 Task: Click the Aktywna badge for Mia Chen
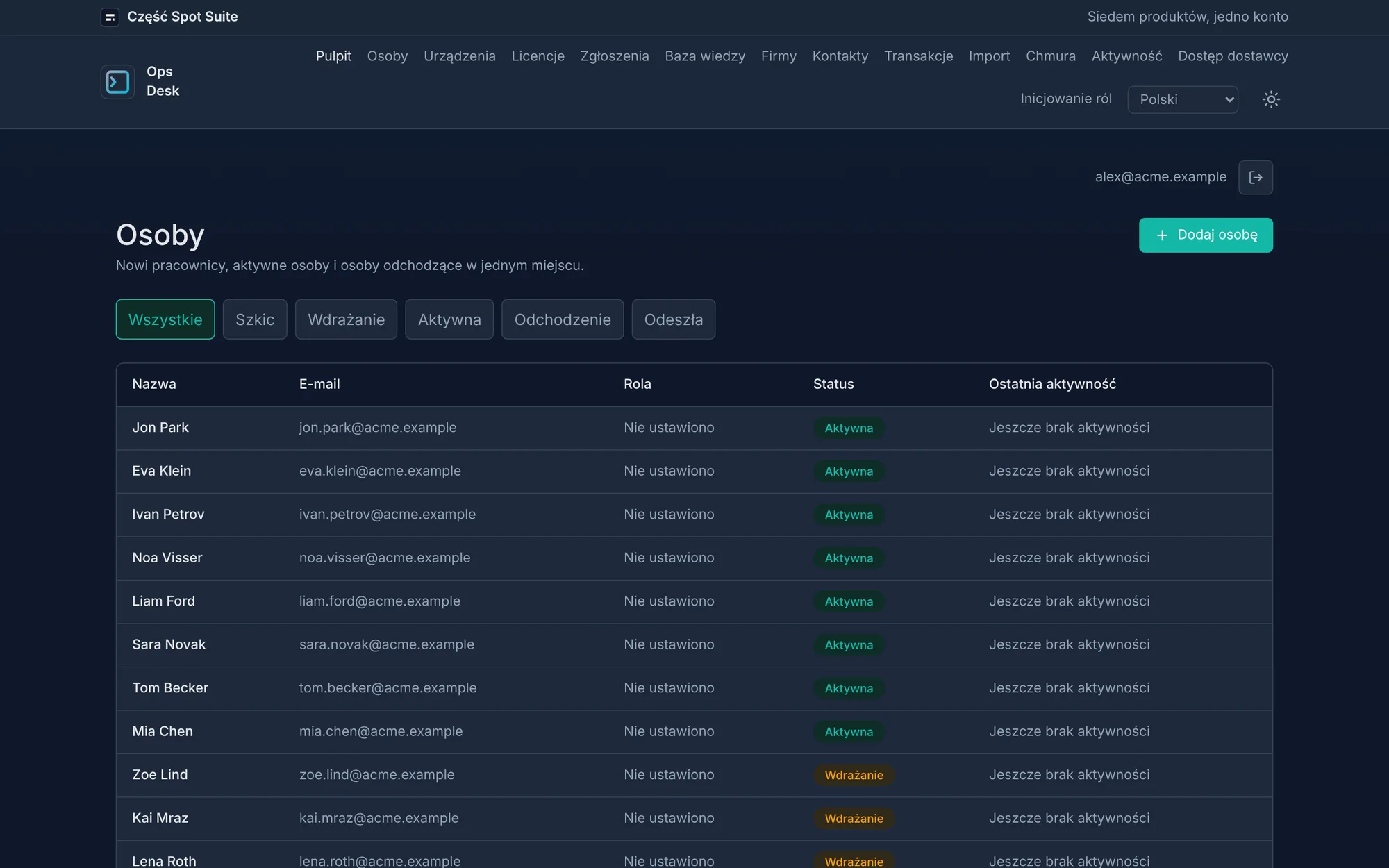[x=849, y=732]
